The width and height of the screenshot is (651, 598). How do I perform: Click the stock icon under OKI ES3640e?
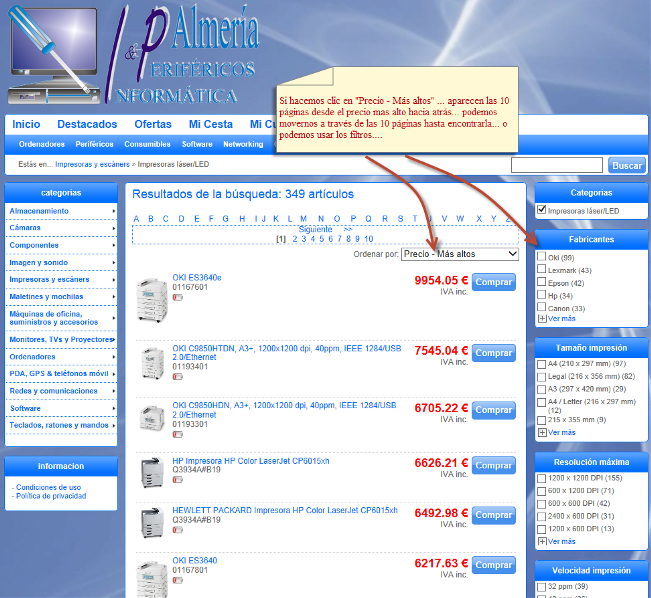[x=178, y=298]
